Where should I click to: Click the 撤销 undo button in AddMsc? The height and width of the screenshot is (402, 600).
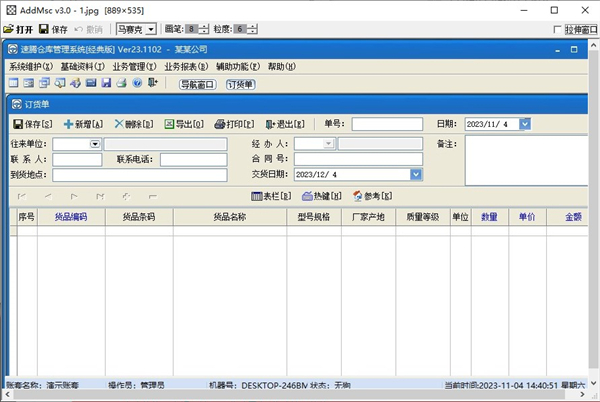click(x=88, y=29)
